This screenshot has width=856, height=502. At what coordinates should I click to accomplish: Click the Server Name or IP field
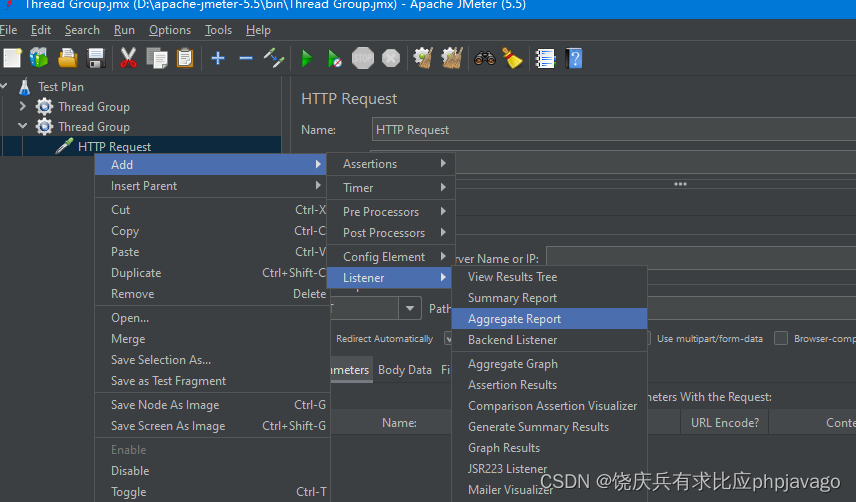tap(701, 258)
